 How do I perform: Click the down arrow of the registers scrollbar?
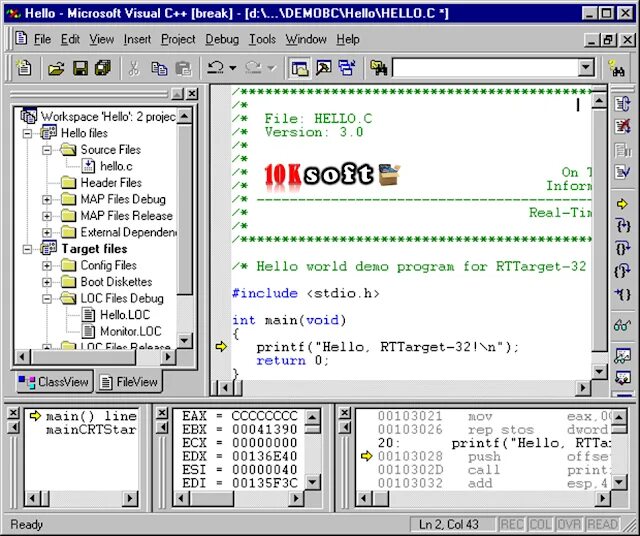coord(313,483)
